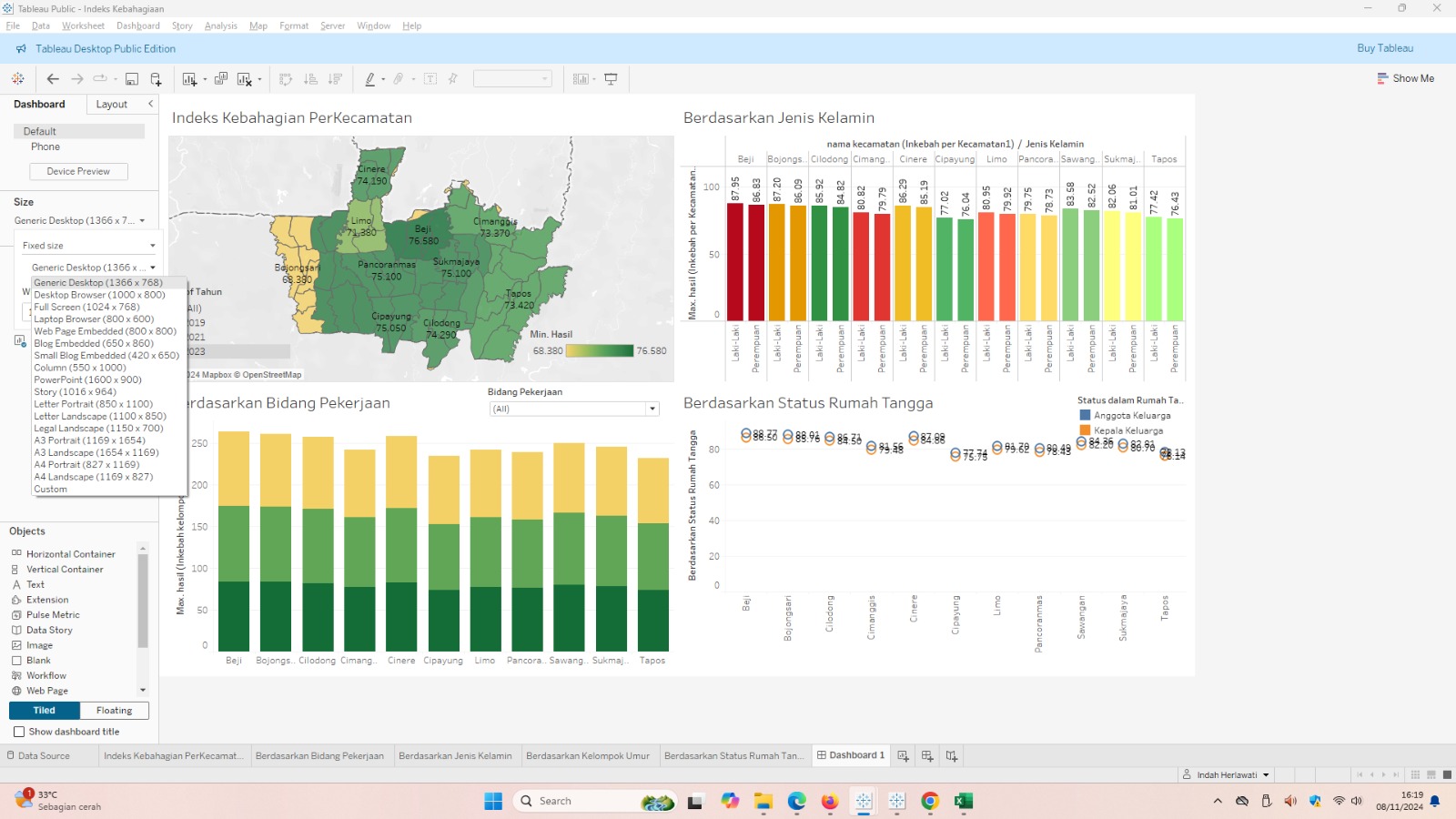Click the Swap rows and columns icon

[x=286, y=79]
